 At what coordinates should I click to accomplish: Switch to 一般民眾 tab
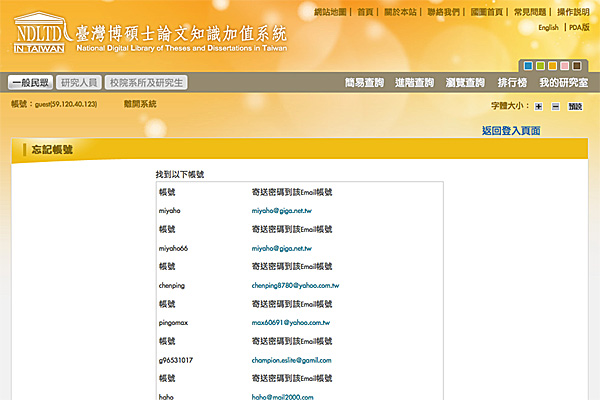tap(30, 83)
